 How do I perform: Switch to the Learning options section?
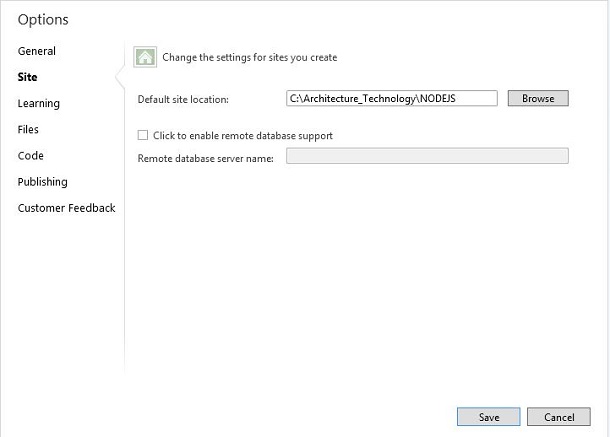coord(39,104)
